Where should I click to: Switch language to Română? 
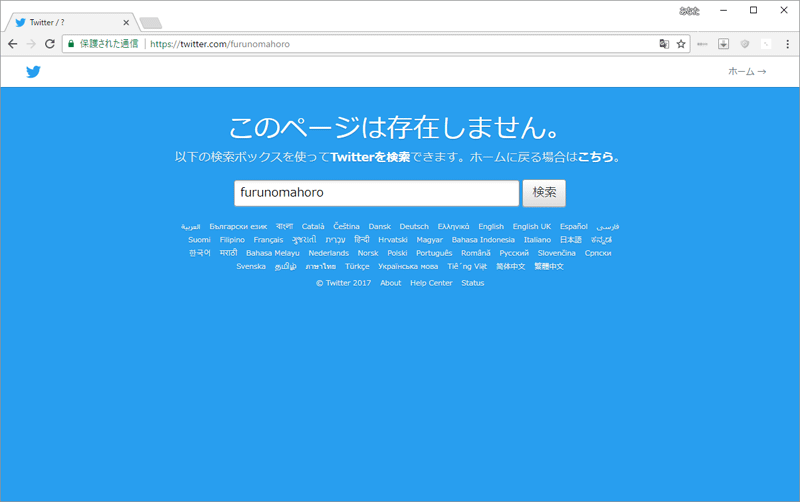click(476, 253)
